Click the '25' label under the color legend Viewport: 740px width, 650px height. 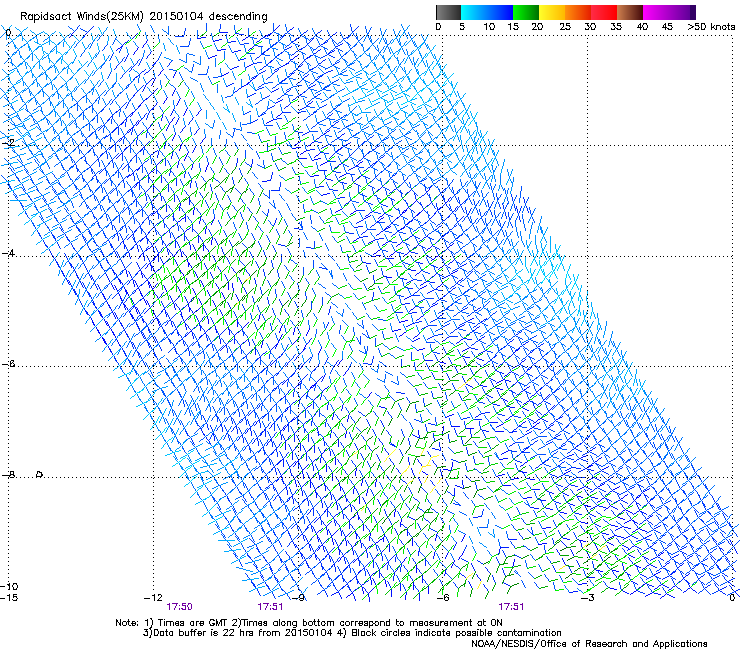pos(565,27)
